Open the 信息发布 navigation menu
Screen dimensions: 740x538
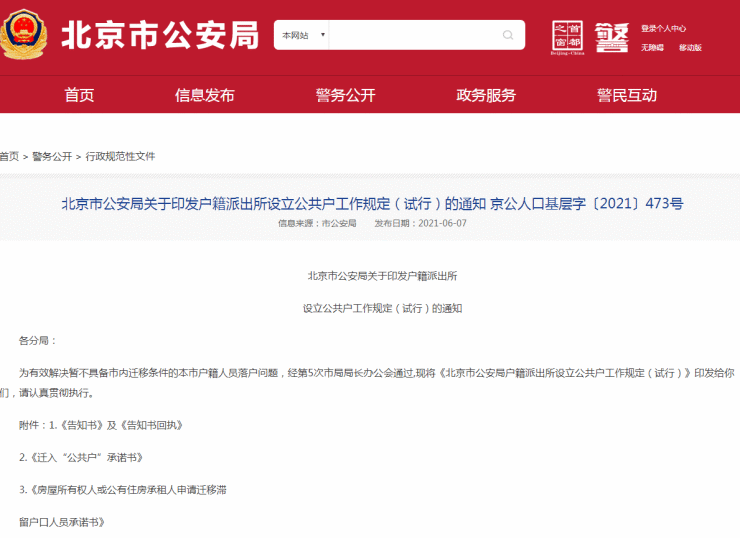(204, 95)
